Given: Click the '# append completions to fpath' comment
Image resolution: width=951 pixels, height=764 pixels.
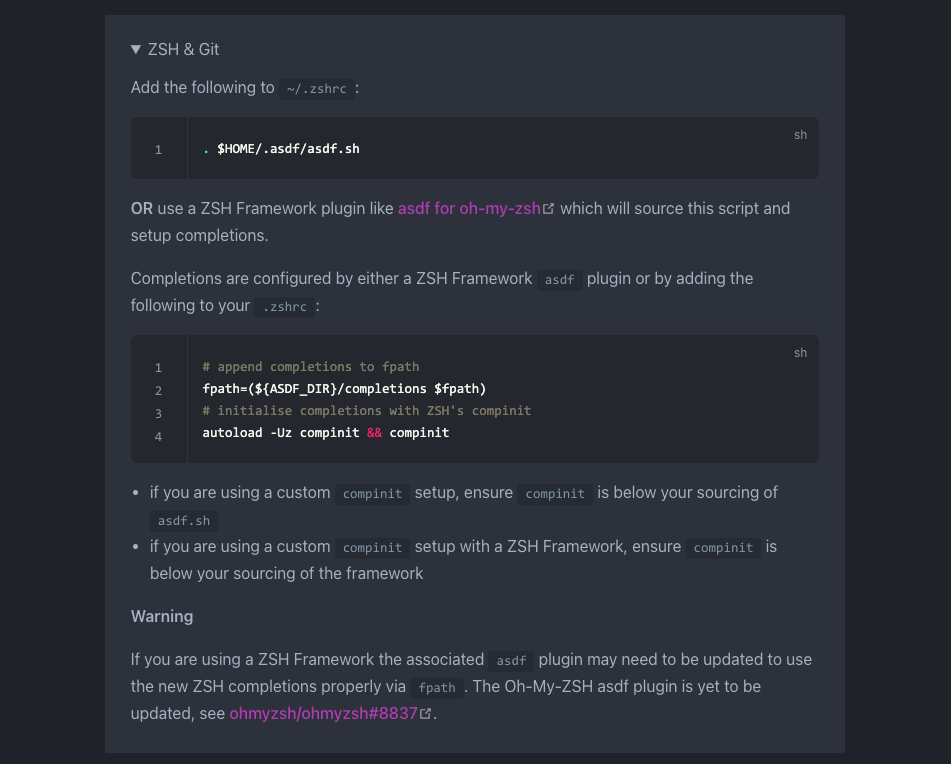Looking at the screenshot, I should coord(311,367).
